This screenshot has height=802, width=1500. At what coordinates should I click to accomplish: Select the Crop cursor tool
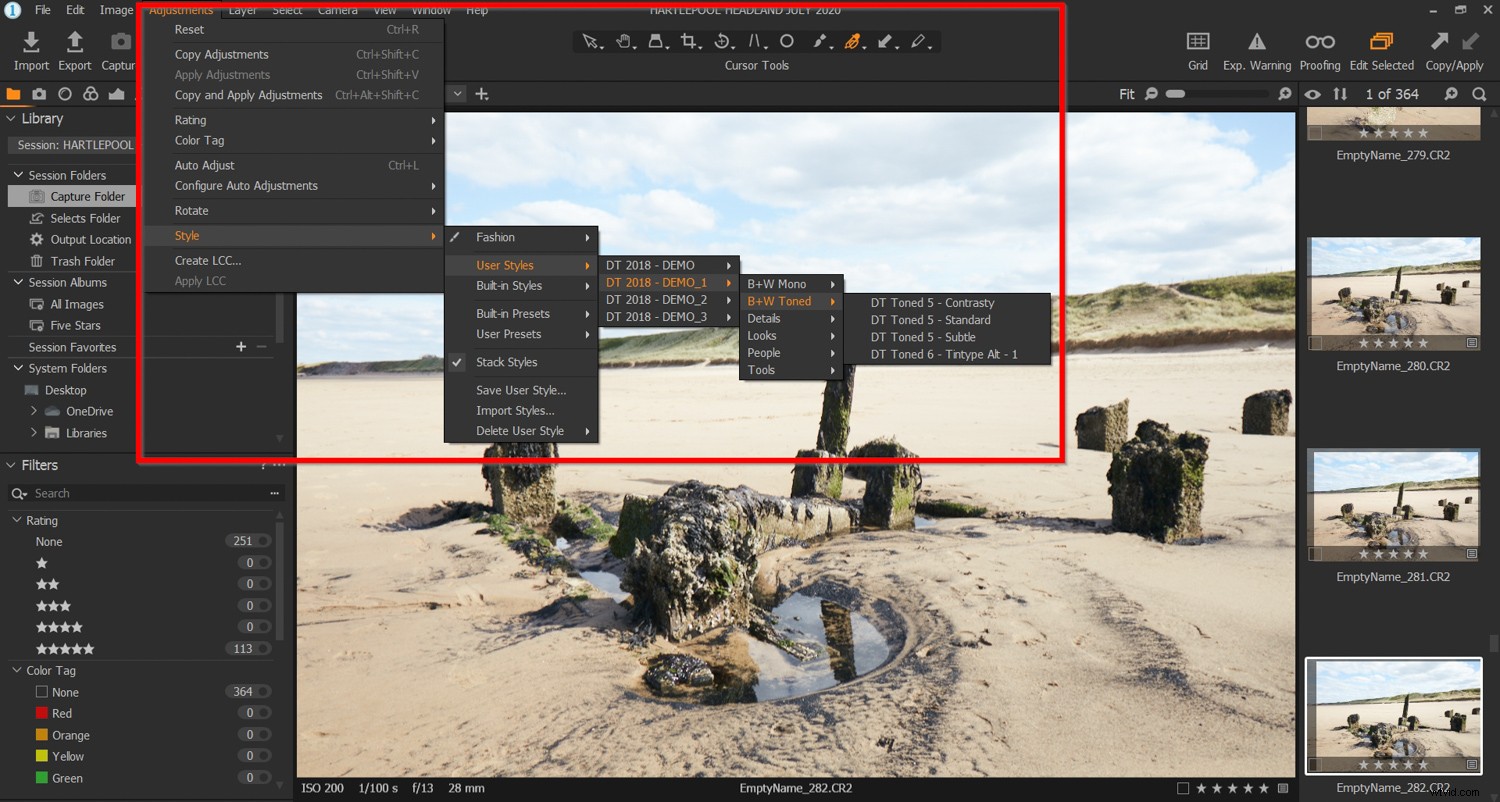click(690, 41)
